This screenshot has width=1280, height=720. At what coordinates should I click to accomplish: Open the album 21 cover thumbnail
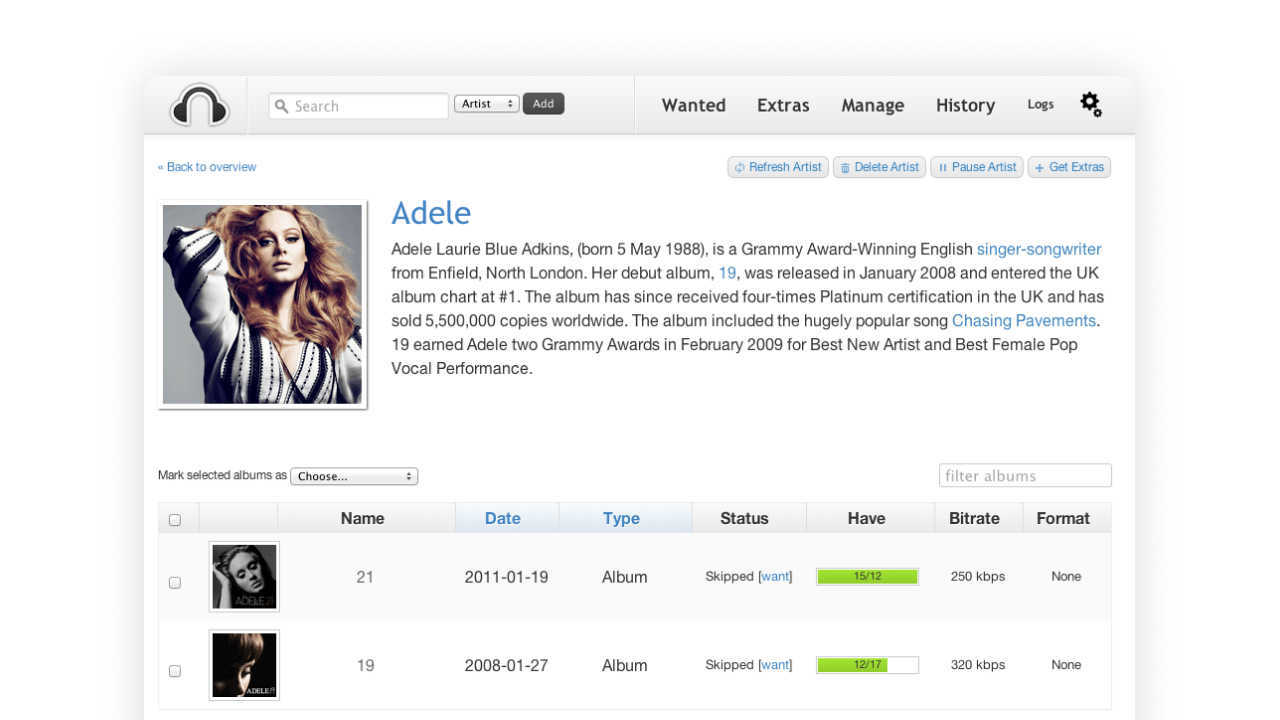click(244, 577)
